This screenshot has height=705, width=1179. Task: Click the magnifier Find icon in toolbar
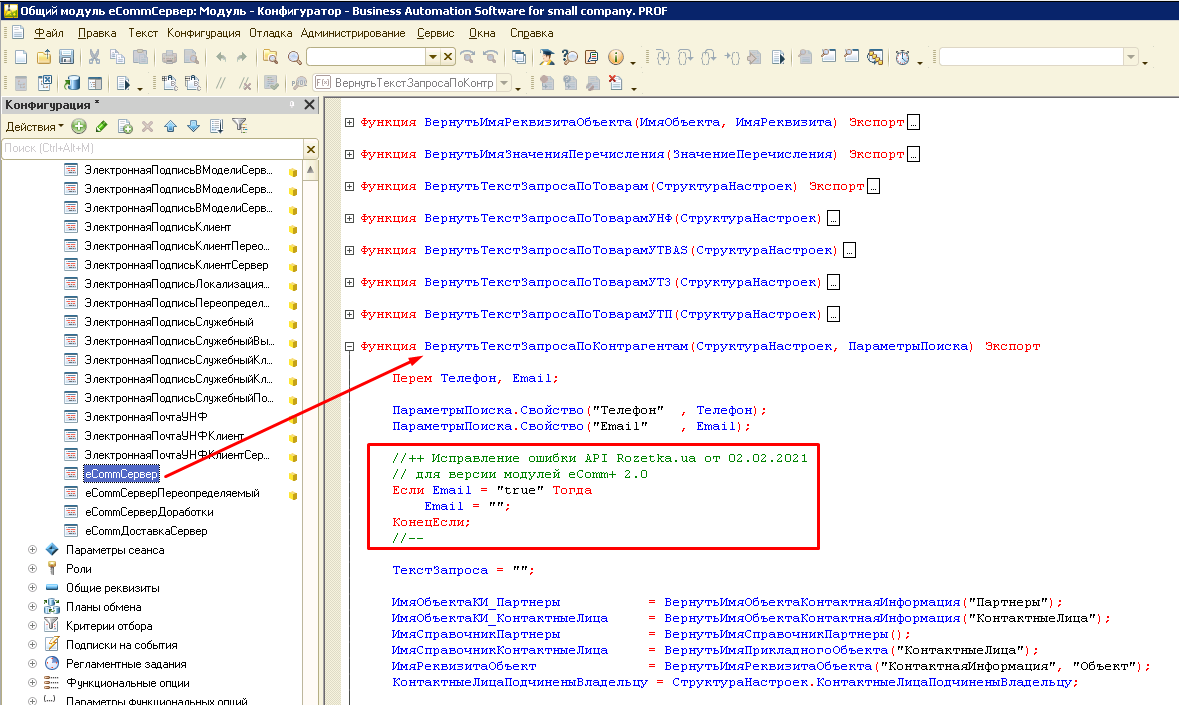tap(295, 57)
